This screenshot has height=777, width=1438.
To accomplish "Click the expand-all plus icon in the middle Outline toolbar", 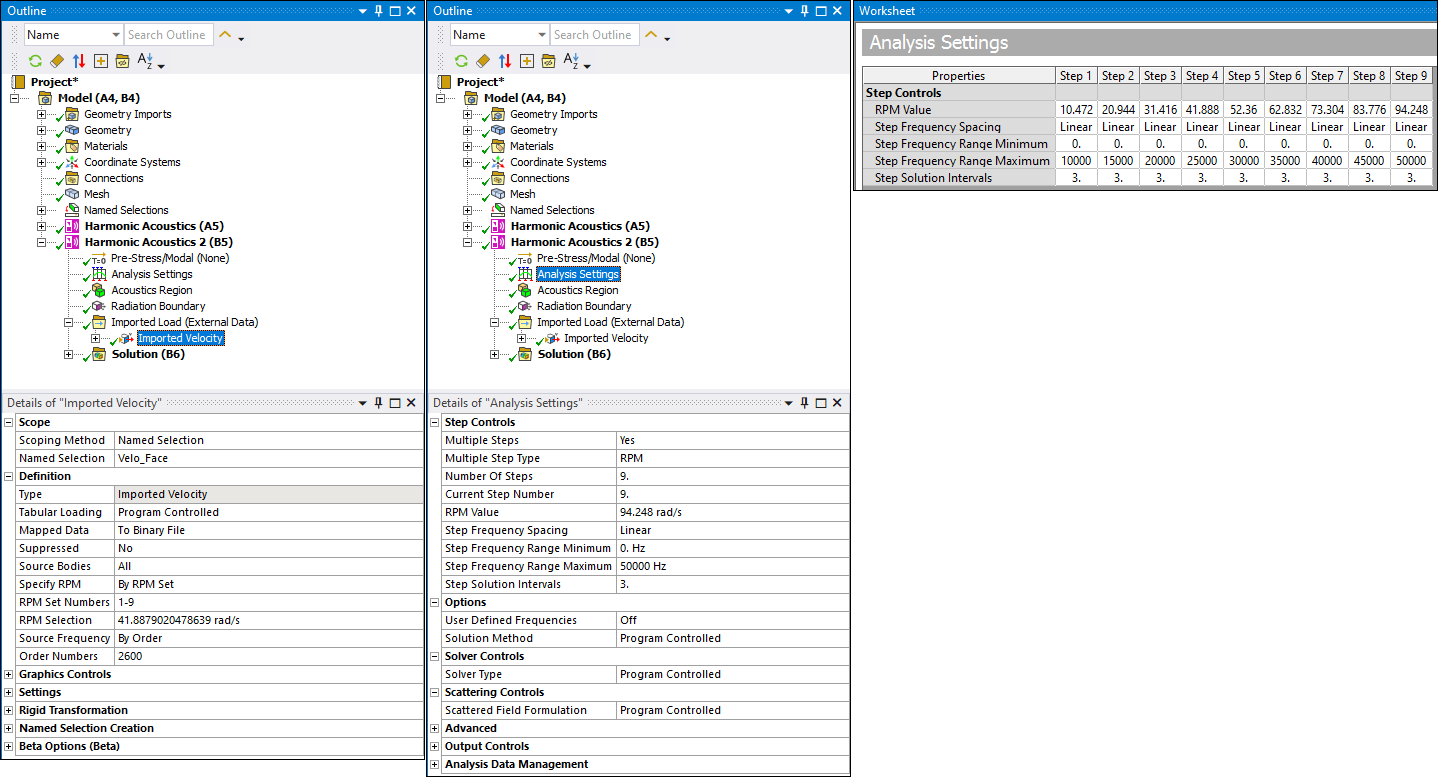I will pos(527,61).
